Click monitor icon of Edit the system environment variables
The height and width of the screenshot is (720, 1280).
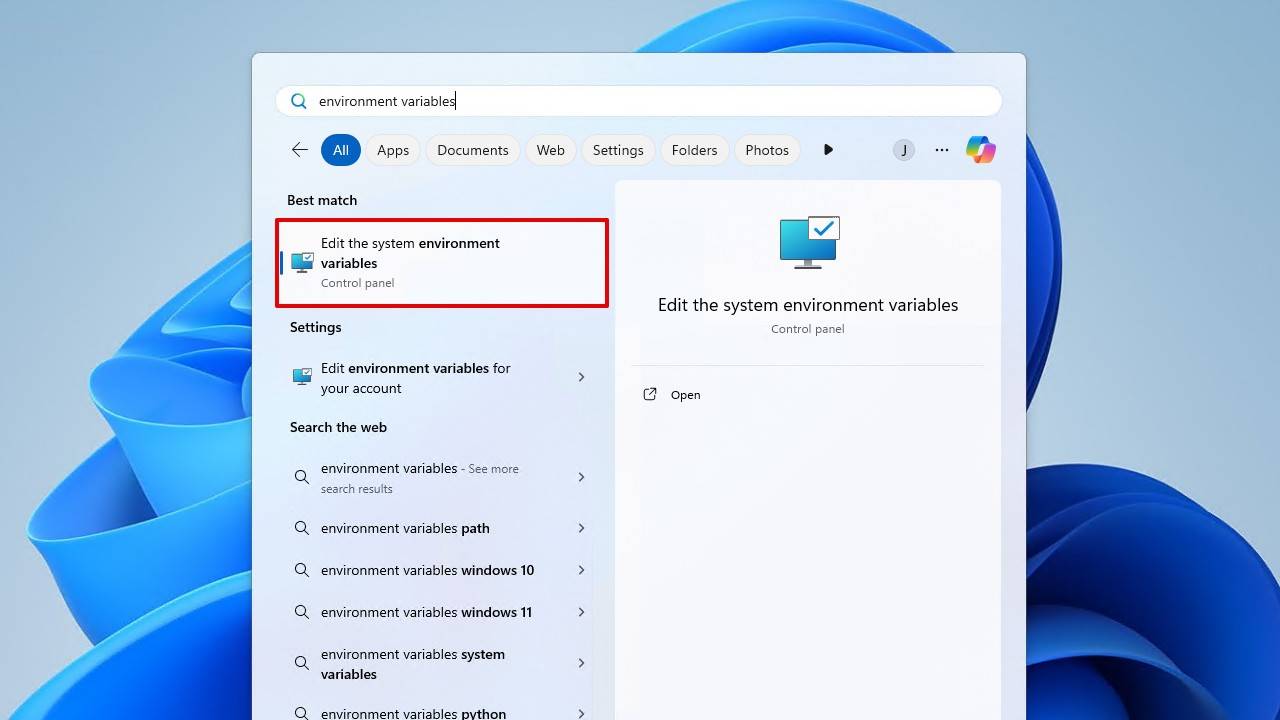[x=302, y=262]
